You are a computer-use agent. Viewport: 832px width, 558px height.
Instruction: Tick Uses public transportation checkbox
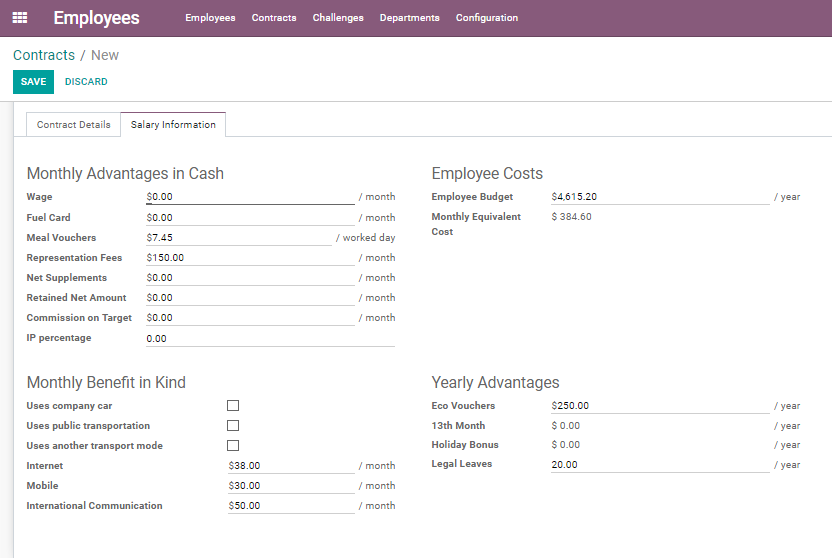233,426
